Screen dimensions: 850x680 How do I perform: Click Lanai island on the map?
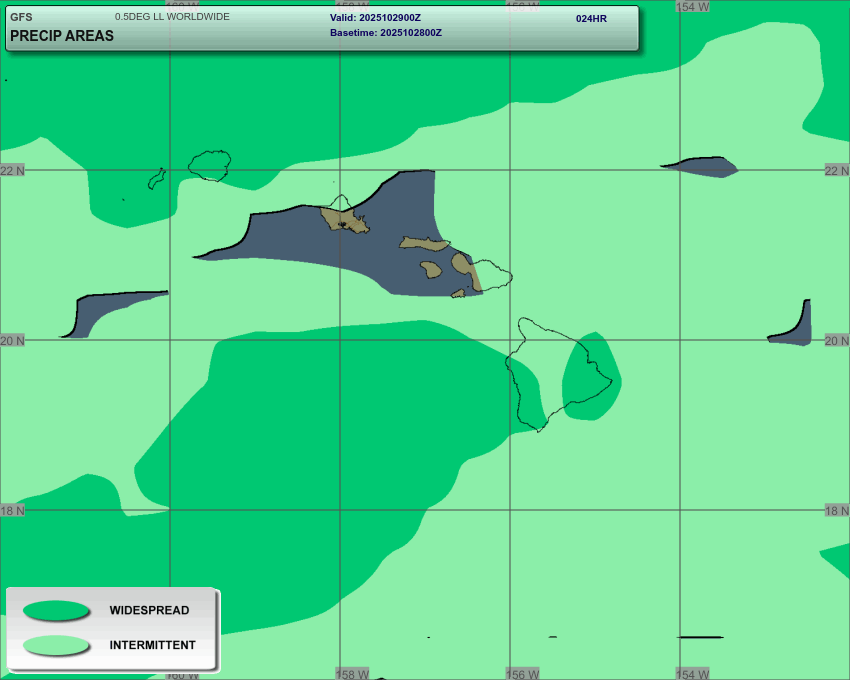(431, 269)
